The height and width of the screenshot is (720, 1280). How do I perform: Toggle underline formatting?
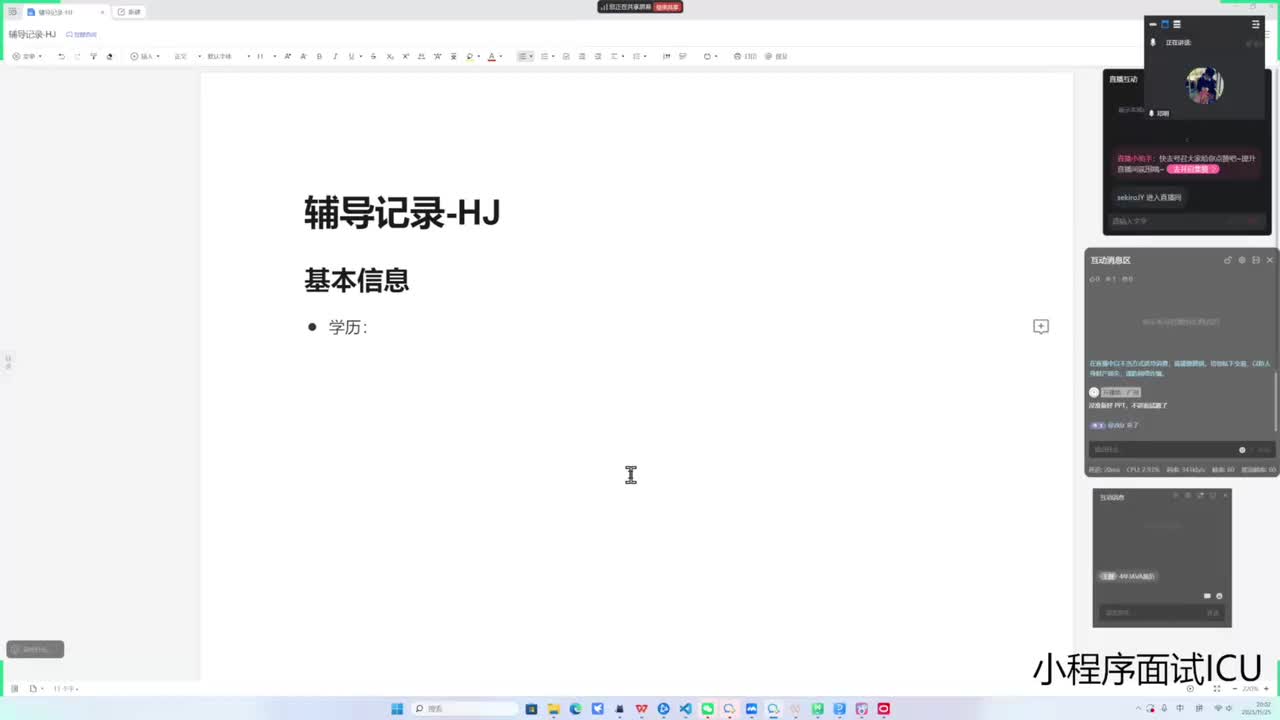click(x=351, y=56)
